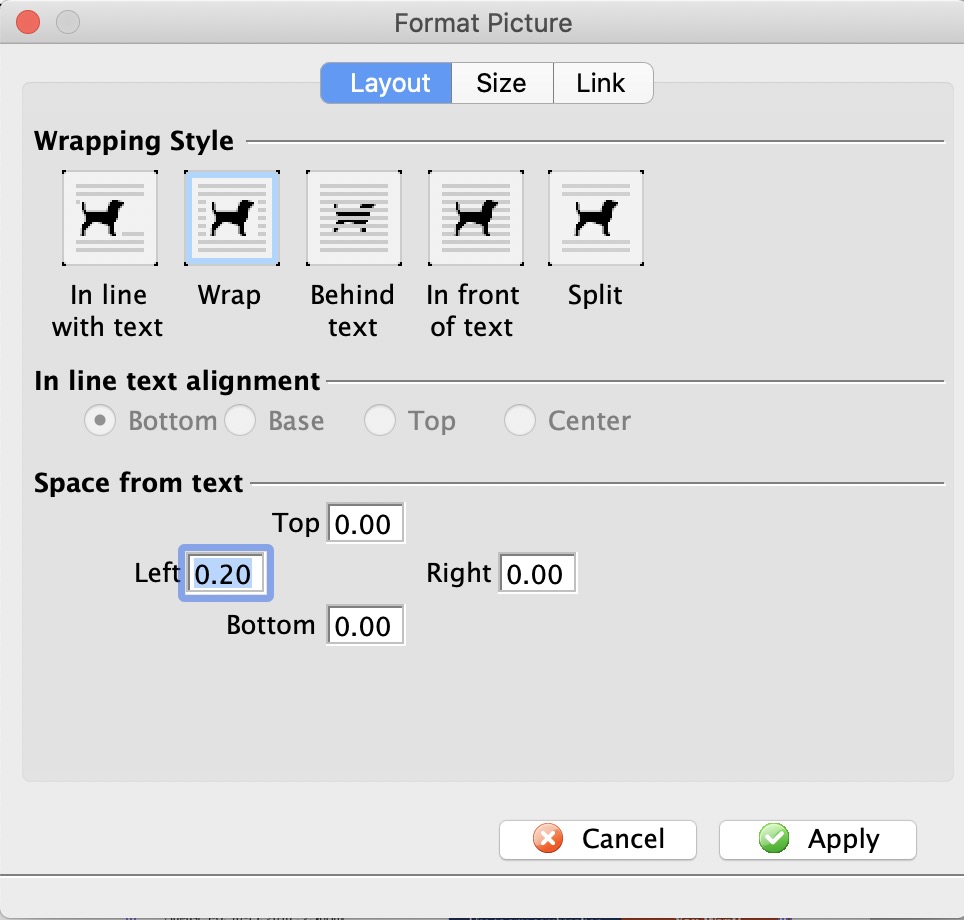Viewport: 964px width, 920px height.
Task: Select the Bottom alignment radio button
Action: (100, 421)
